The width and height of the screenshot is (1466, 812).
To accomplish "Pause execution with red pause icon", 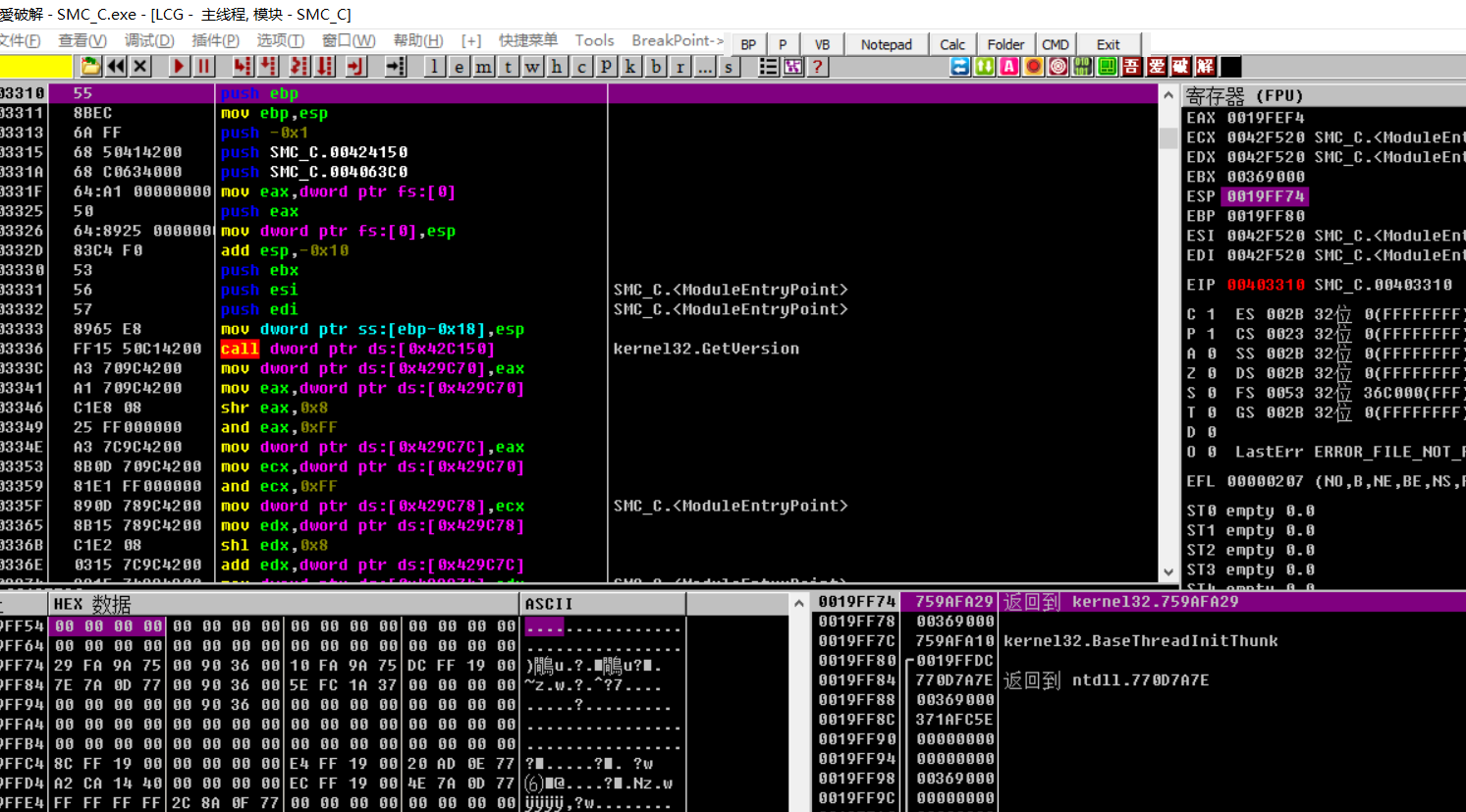I will point(203,67).
